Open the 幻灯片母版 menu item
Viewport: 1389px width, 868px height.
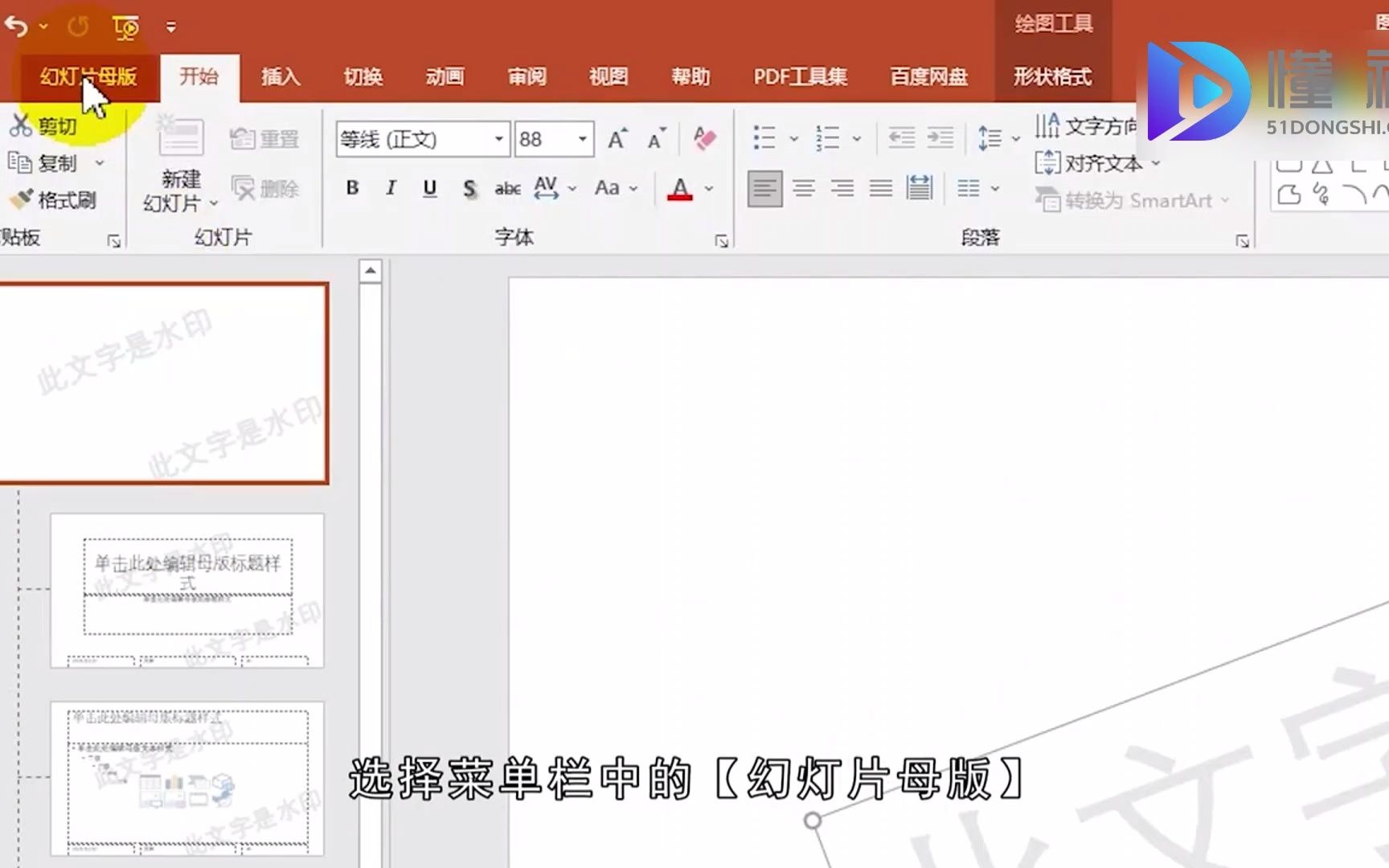point(87,77)
